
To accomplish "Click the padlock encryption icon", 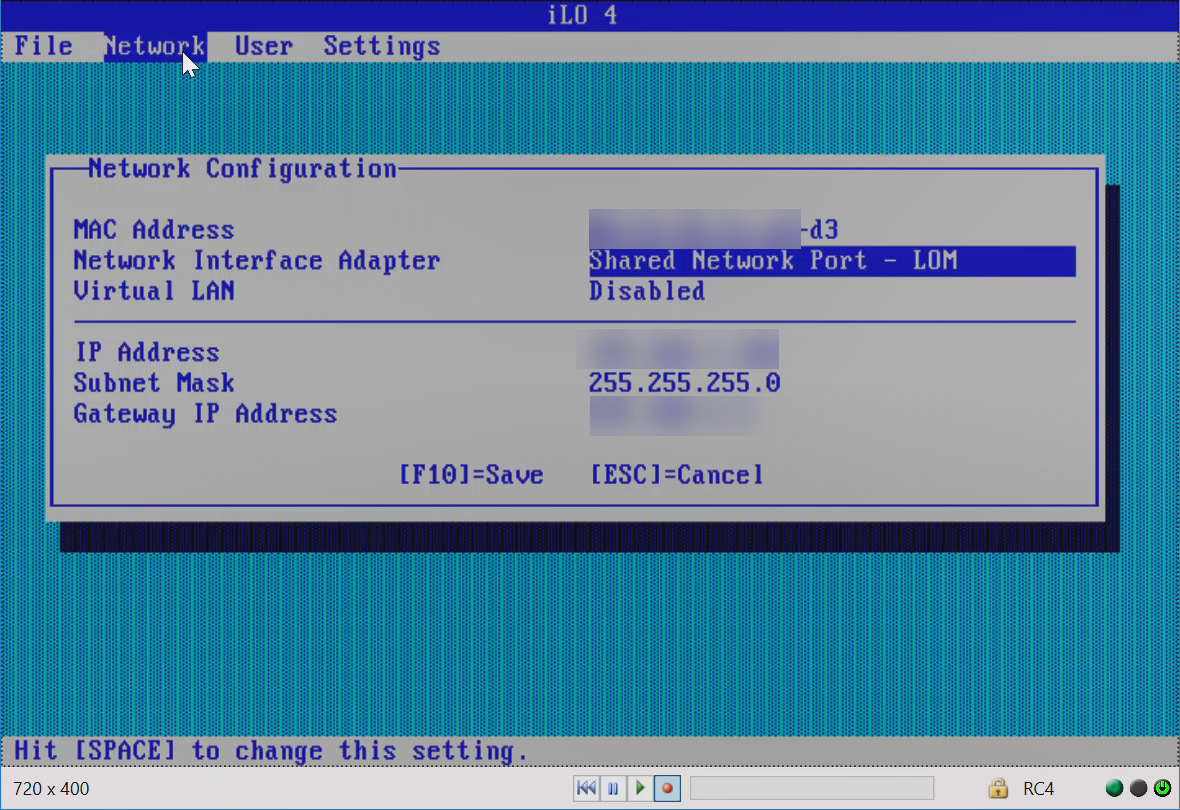I will click(998, 788).
